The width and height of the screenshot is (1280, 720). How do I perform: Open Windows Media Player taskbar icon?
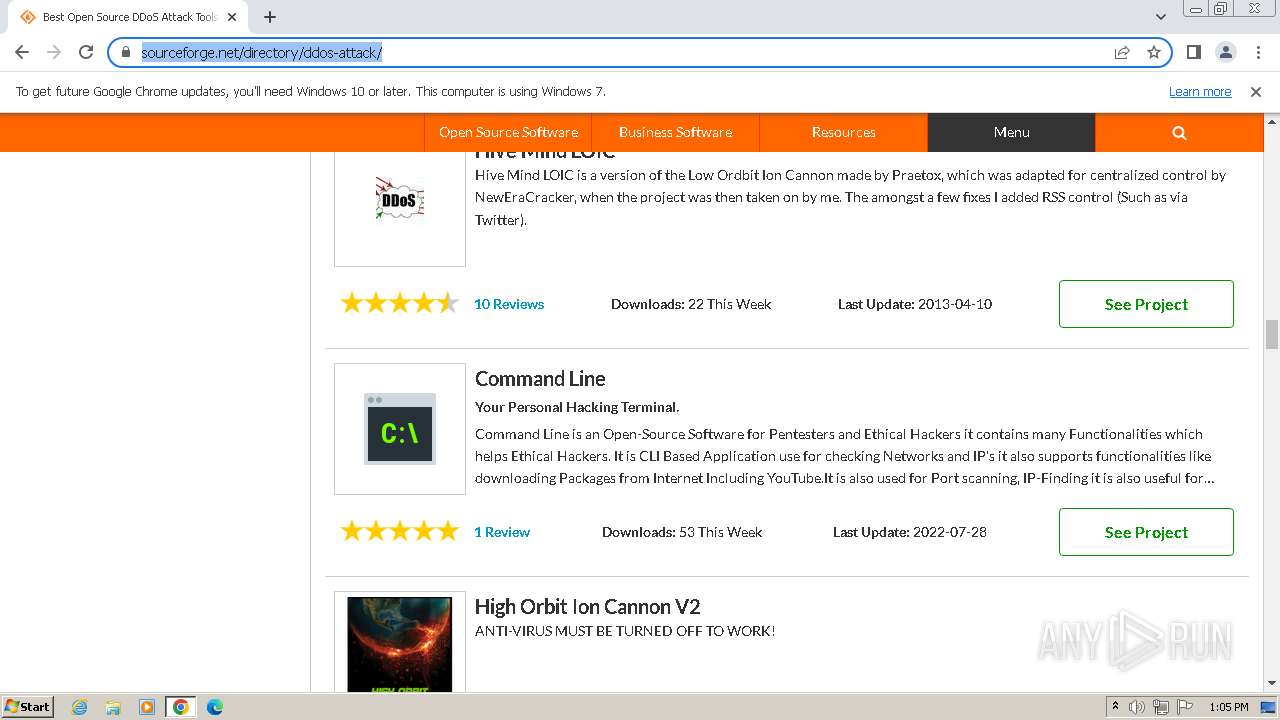point(147,707)
